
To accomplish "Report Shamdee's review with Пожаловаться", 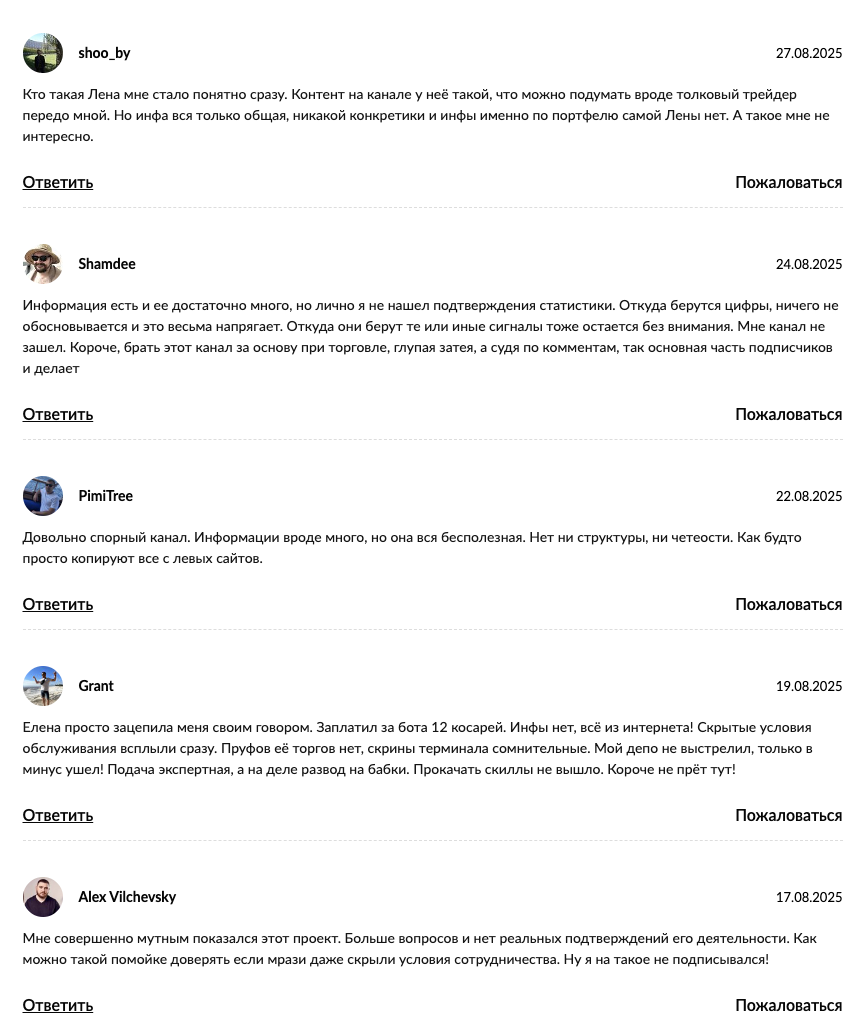I will (x=788, y=414).
